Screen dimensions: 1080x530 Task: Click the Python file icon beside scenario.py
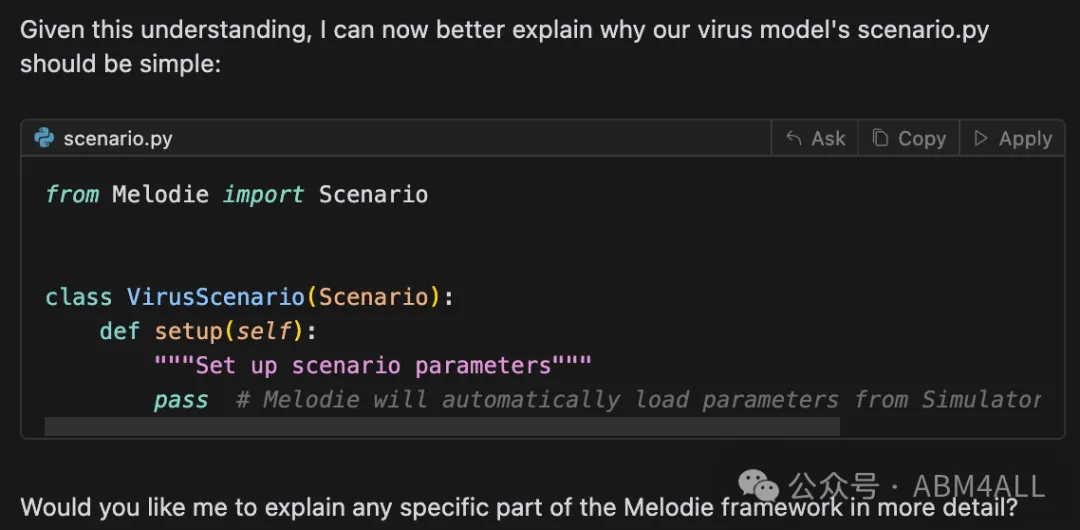[44, 139]
